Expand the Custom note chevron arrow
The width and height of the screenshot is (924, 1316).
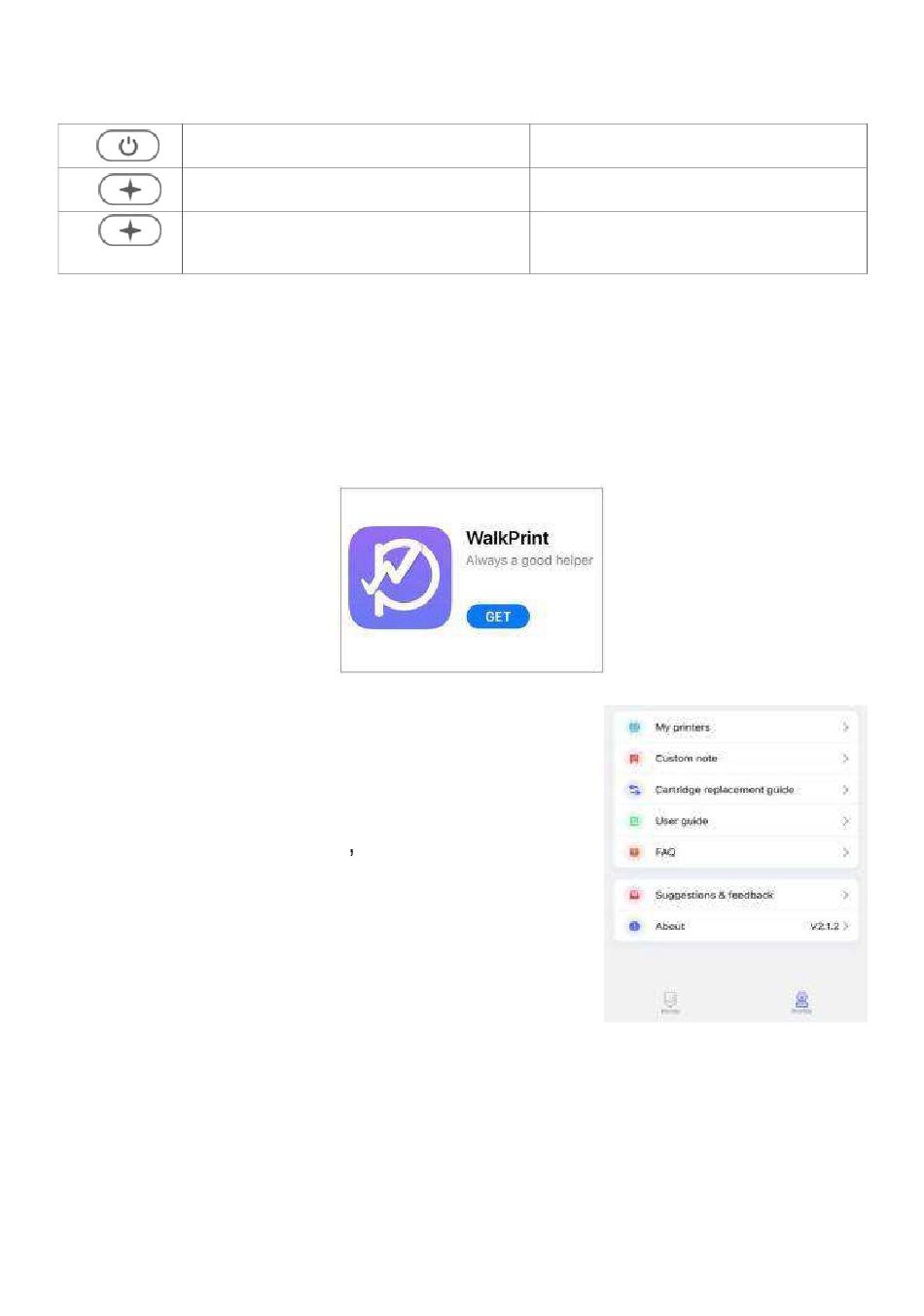tap(845, 759)
